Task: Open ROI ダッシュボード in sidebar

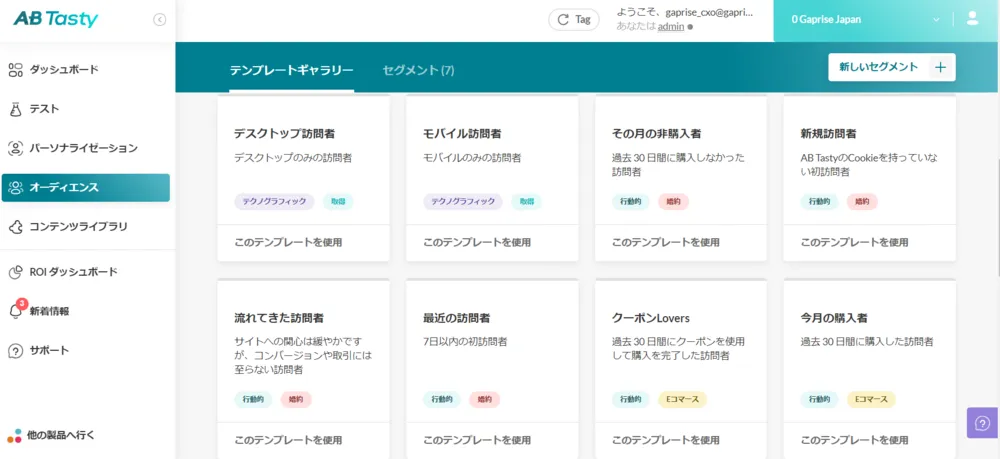Action: pos(73,272)
